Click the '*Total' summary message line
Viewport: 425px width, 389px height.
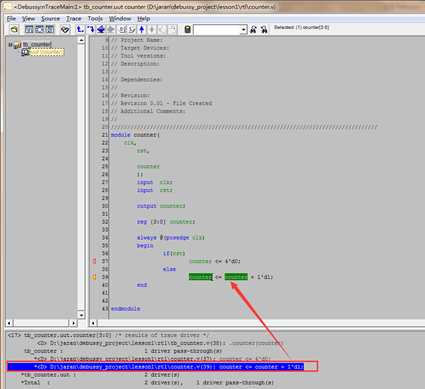pos(147,383)
